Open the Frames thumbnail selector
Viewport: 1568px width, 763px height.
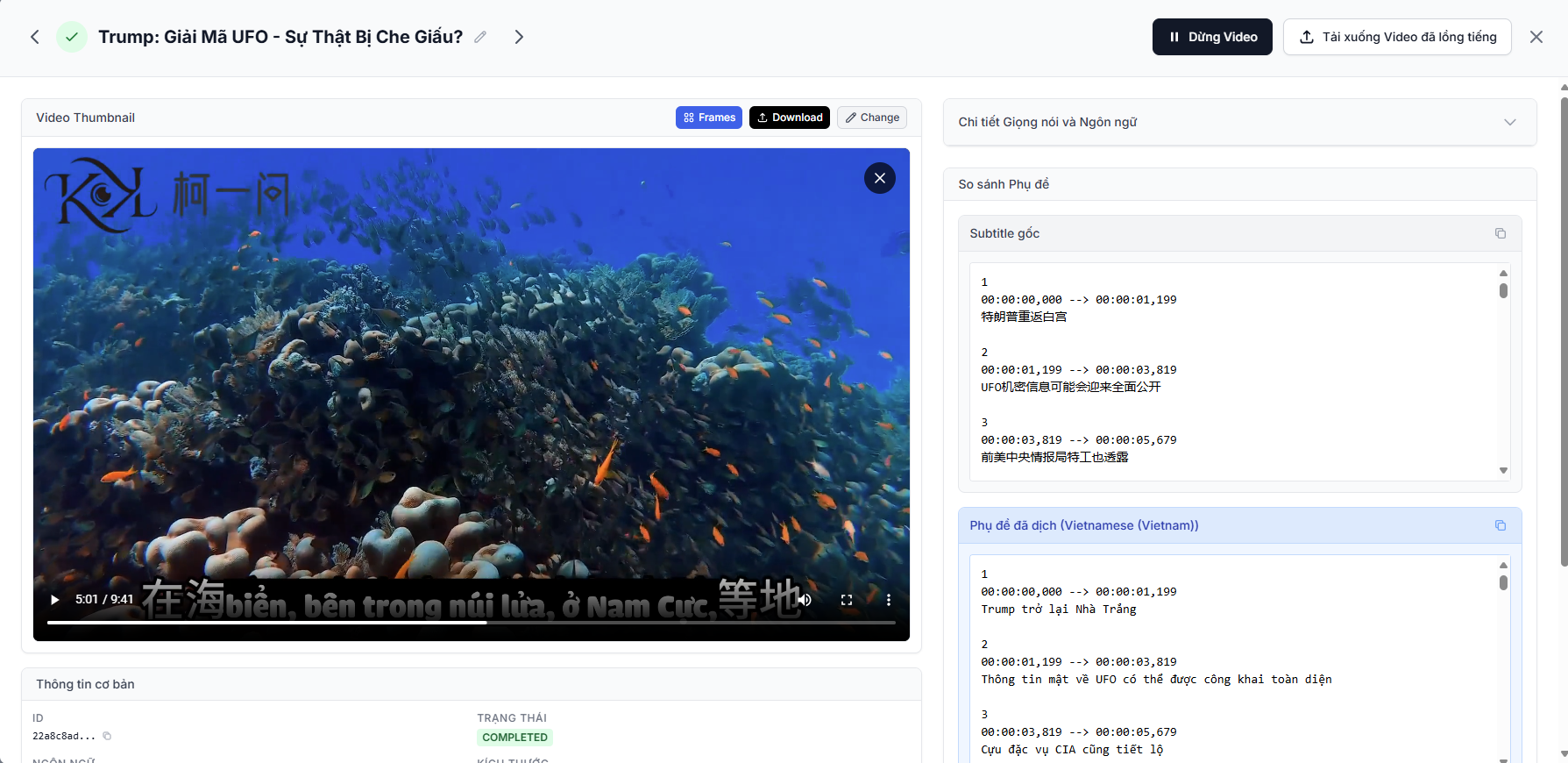[708, 118]
